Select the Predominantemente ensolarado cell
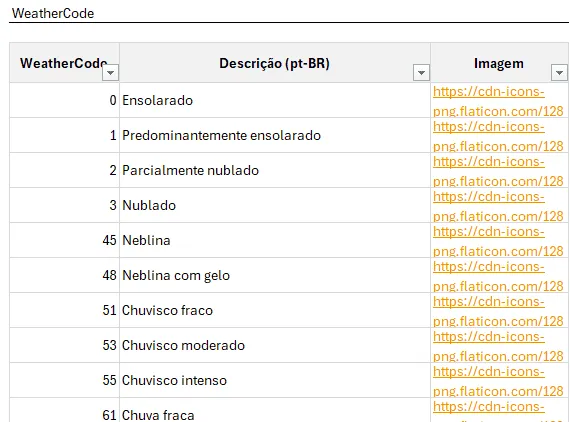Screen dimensions: 570x422 [x=275, y=135]
